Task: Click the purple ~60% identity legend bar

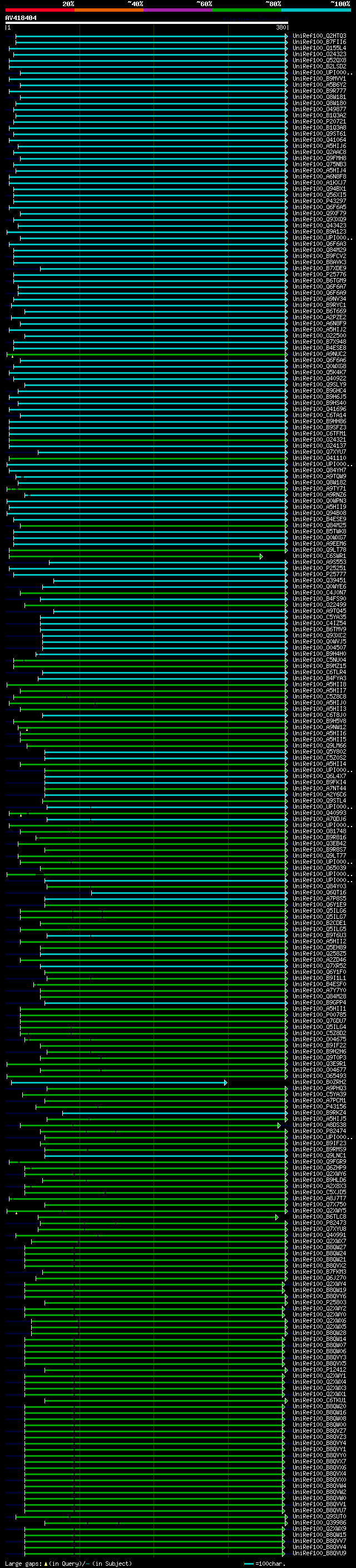Action: pyautogui.click(x=179, y=10)
